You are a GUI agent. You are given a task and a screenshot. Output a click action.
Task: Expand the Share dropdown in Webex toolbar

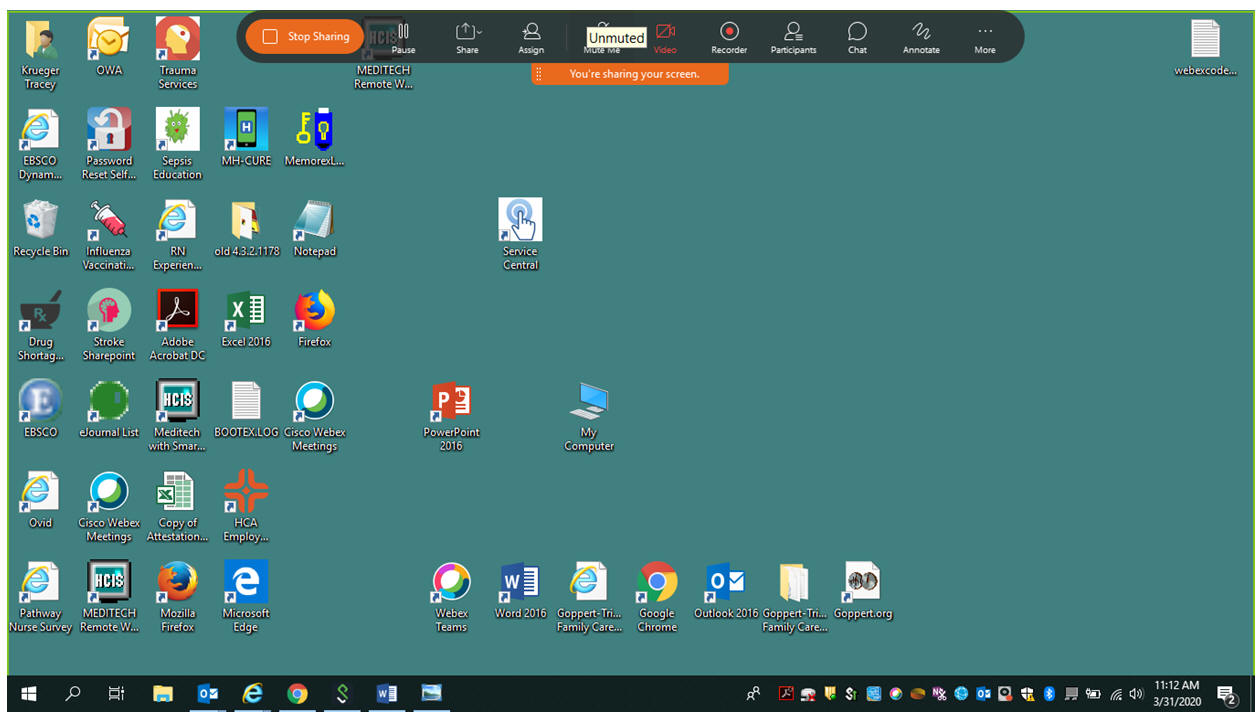(x=467, y=37)
